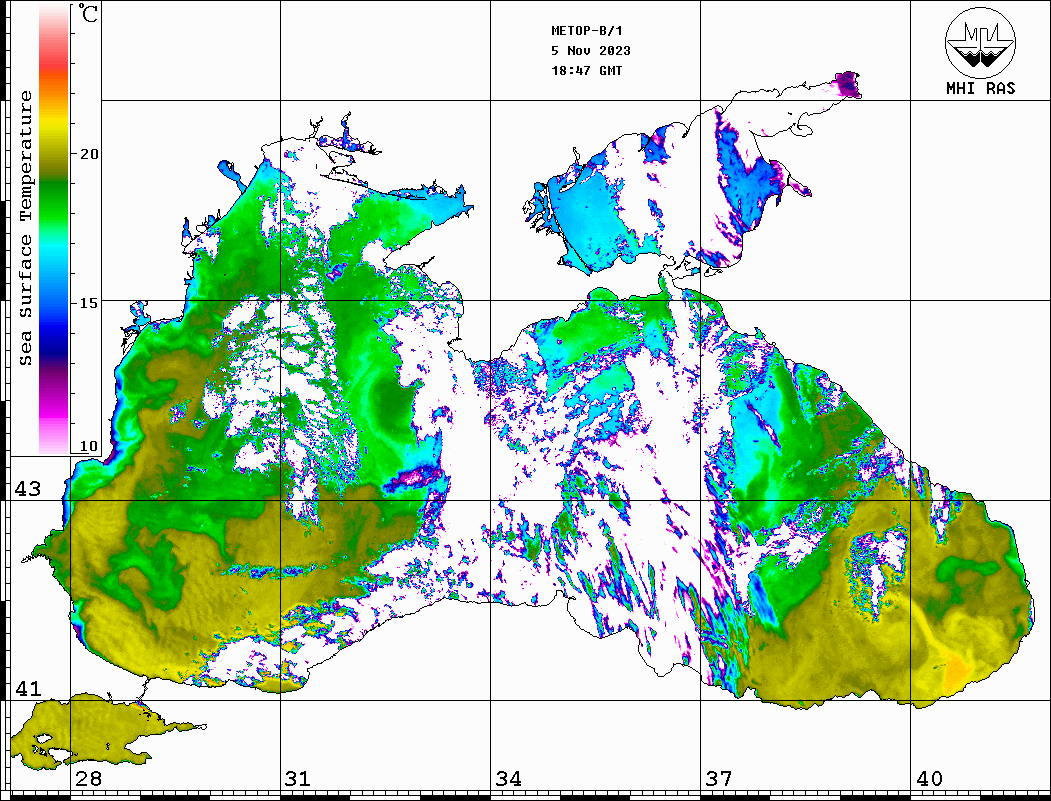Viewport: 1051px width, 801px height.
Task: Click the '15' scale value label
Action: (88, 302)
